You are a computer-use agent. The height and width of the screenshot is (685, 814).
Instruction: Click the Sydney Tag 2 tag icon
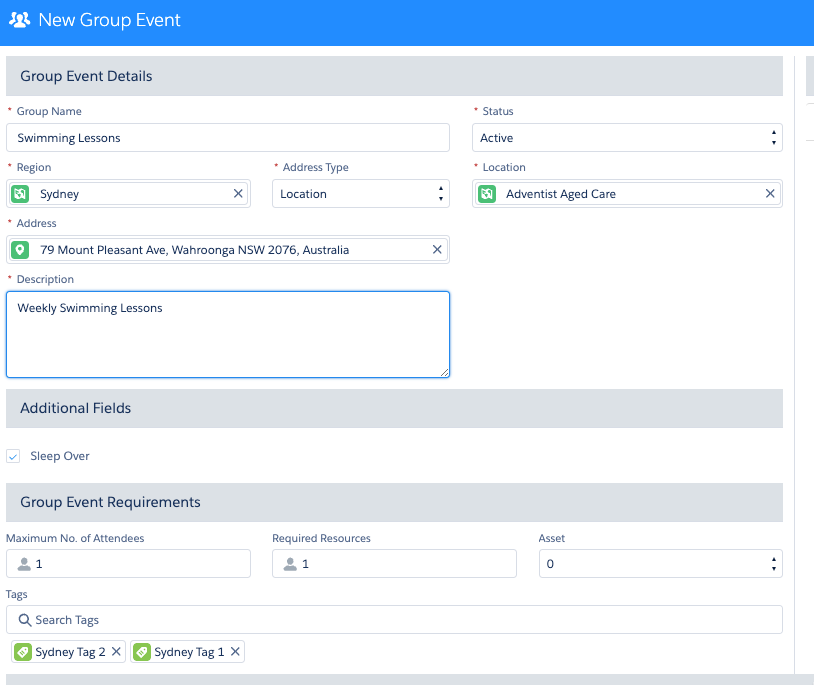point(23,652)
